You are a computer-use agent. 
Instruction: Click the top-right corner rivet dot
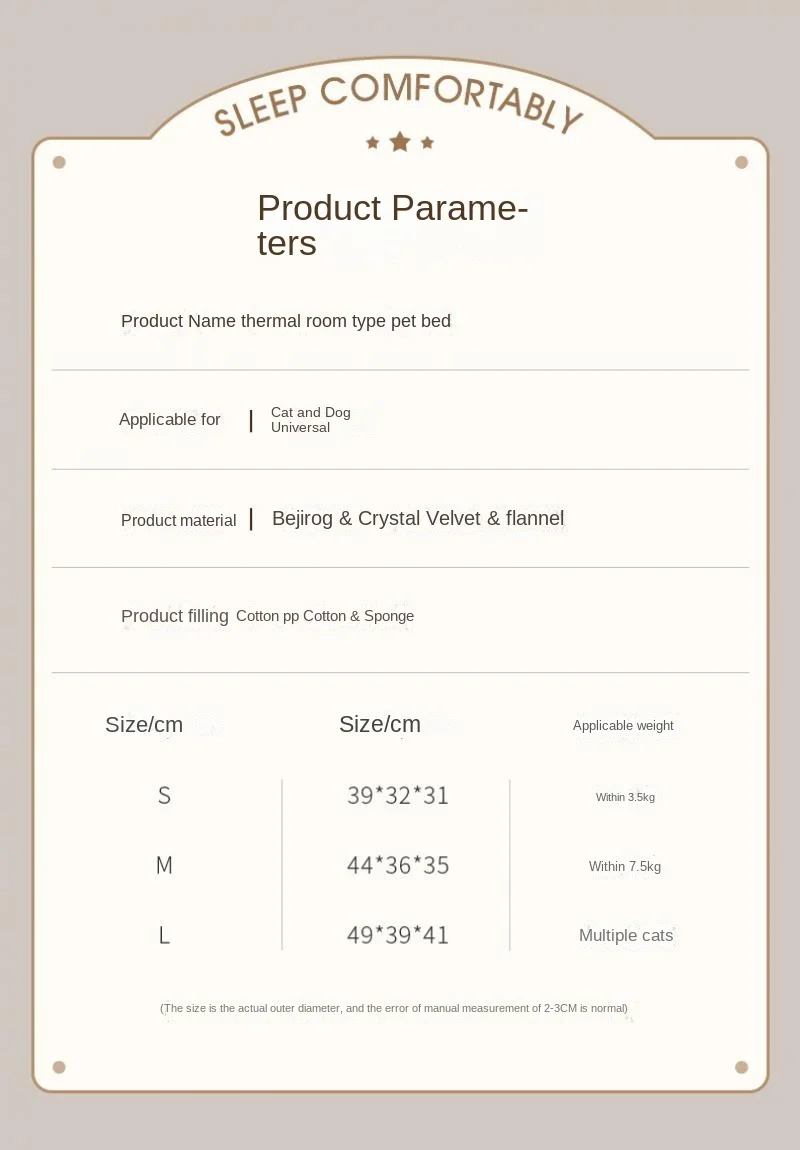pyautogui.click(x=741, y=162)
